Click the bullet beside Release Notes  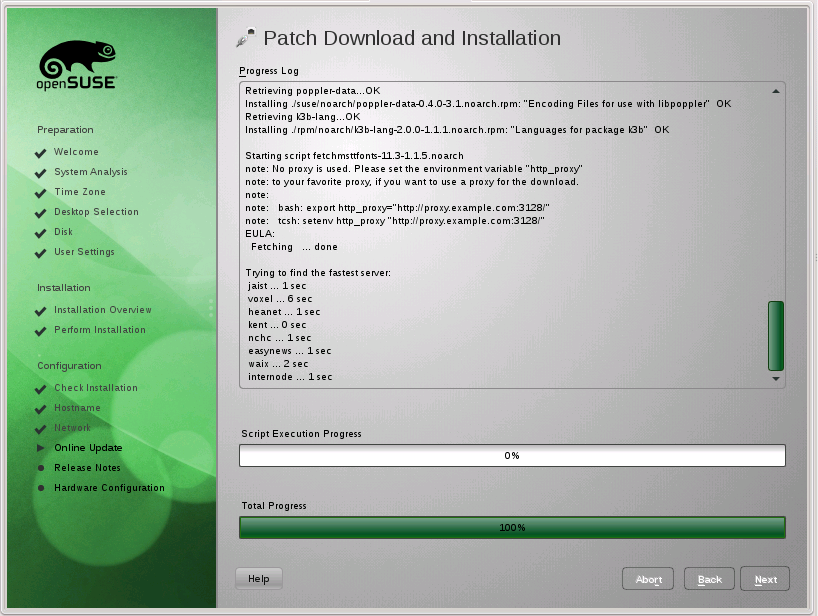tap(41, 468)
